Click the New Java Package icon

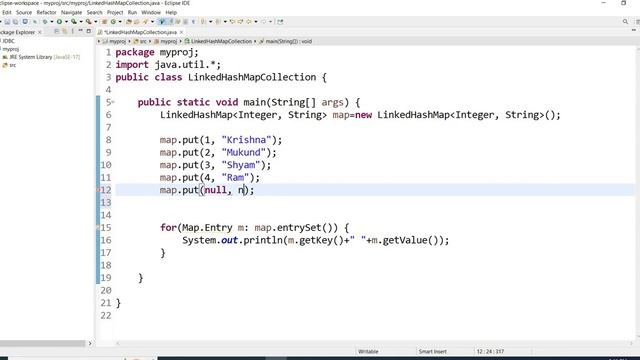(x=104, y=22)
